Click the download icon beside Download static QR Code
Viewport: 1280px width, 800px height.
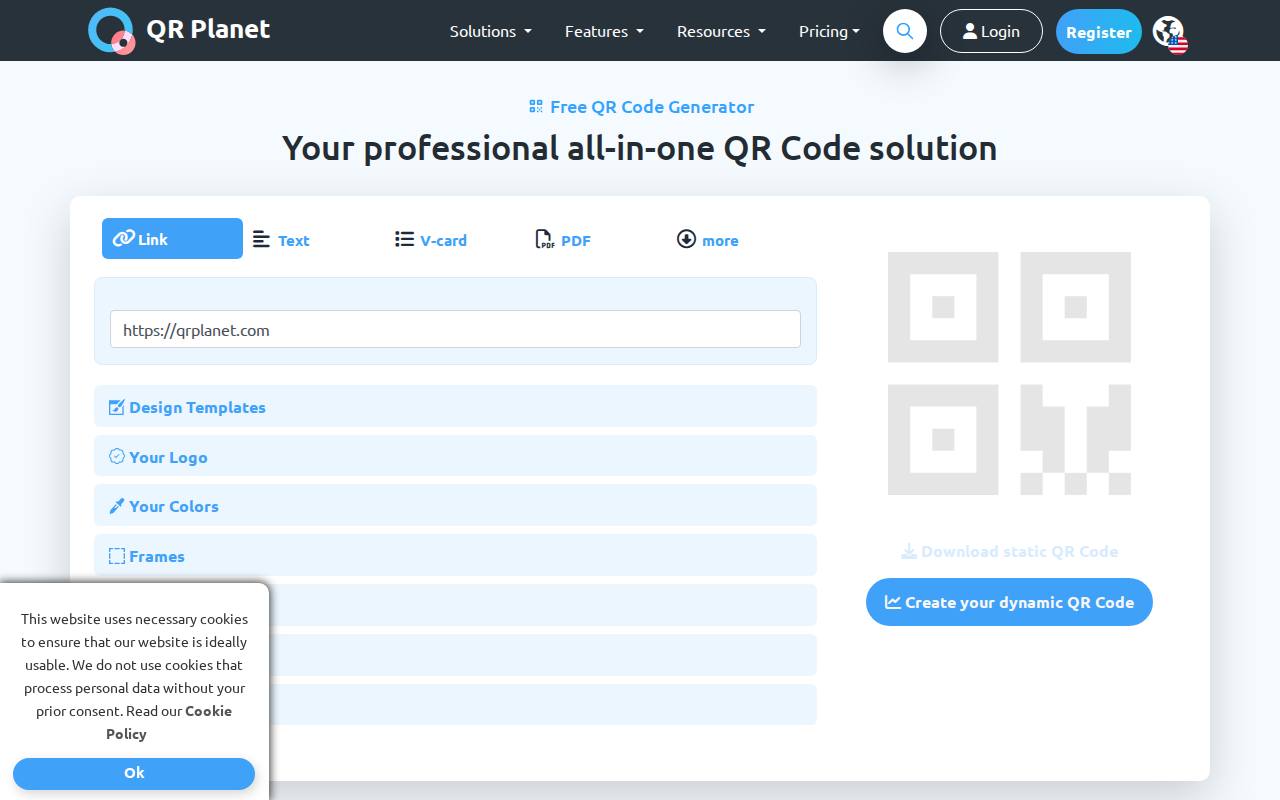[x=909, y=551]
